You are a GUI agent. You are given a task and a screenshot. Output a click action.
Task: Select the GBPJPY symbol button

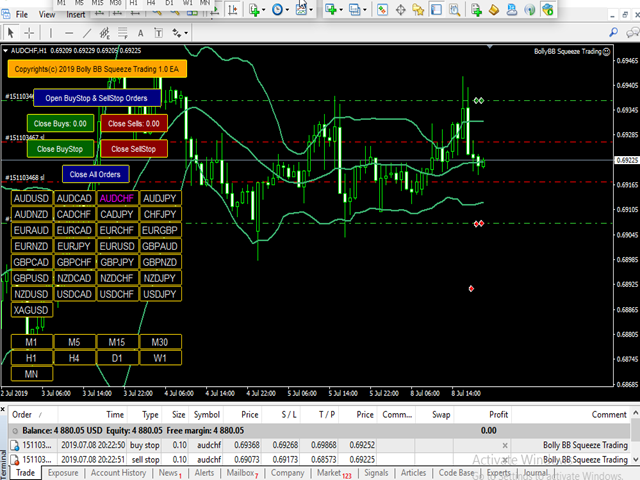coord(117,262)
